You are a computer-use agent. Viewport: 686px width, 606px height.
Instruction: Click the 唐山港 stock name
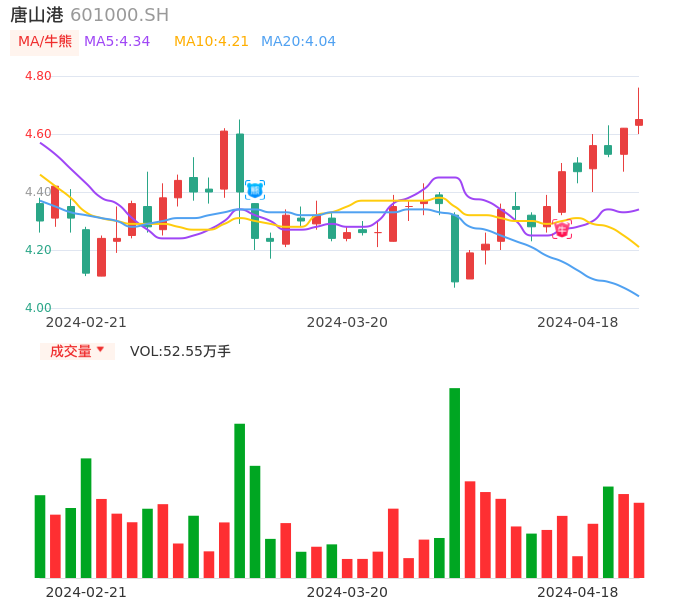[37, 15]
